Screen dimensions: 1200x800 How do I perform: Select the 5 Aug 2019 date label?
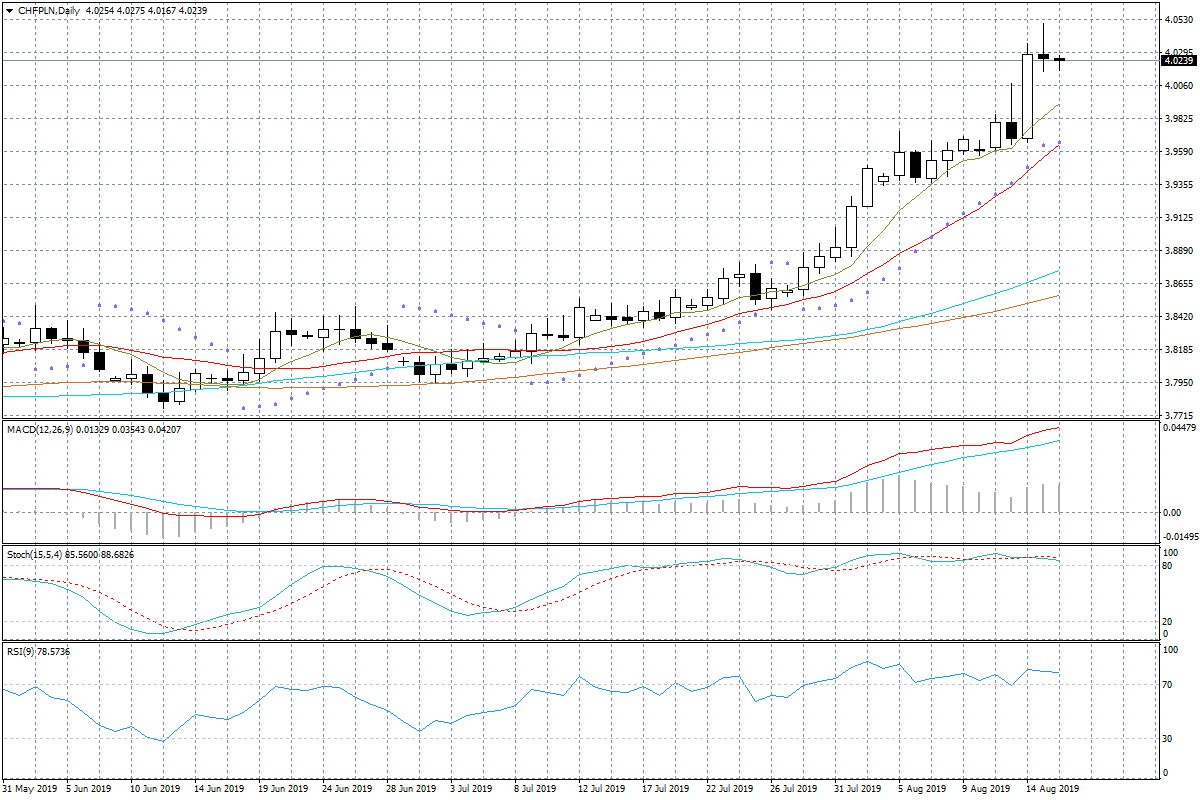(921, 789)
